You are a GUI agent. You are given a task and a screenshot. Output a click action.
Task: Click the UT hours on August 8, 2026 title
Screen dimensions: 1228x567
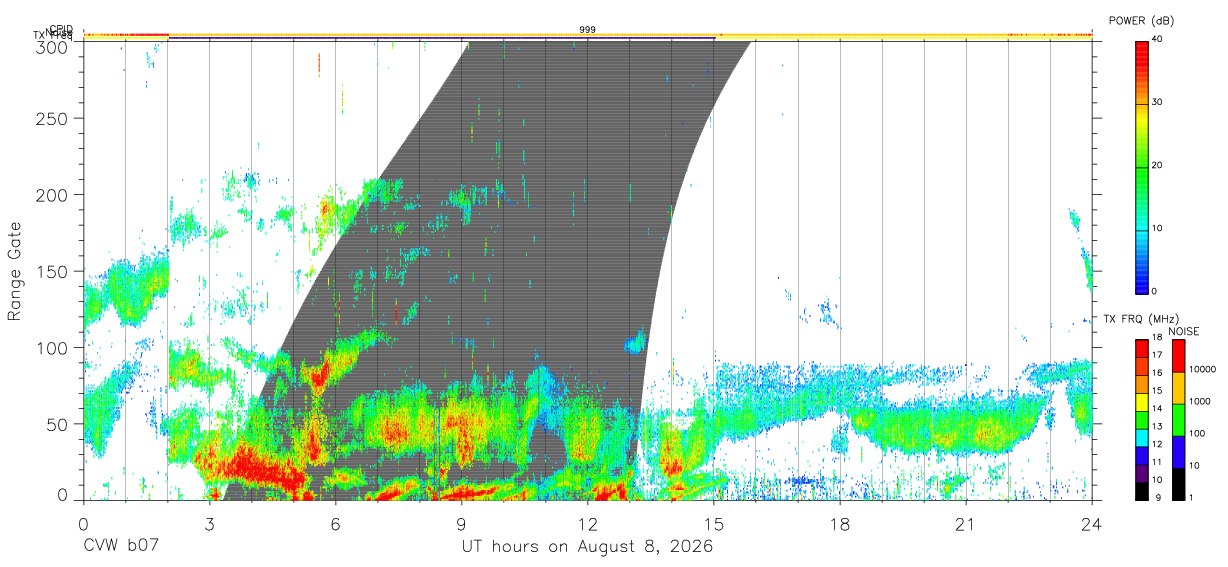coord(587,547)
